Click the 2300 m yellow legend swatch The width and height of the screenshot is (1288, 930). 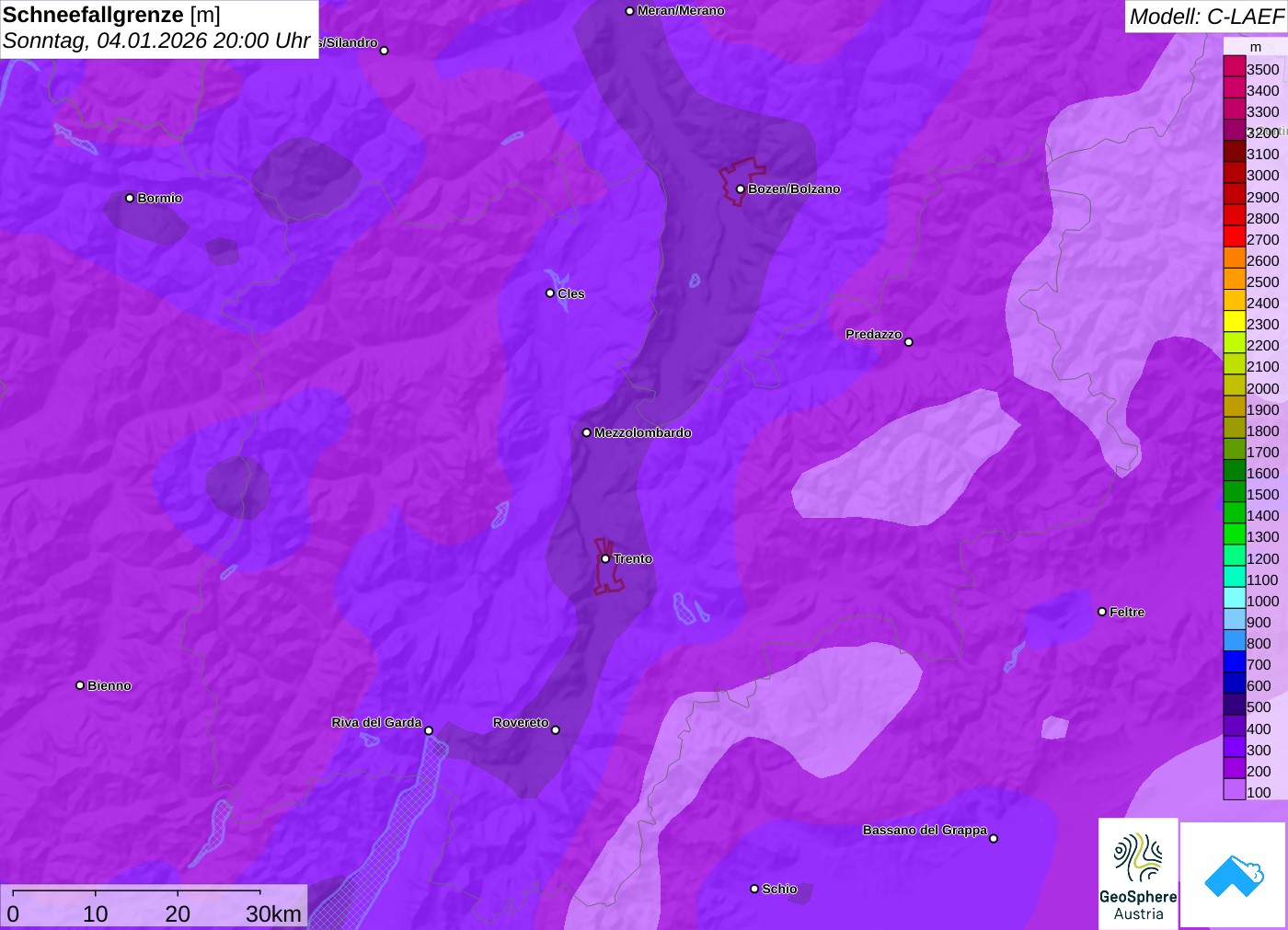(1234, 321)
